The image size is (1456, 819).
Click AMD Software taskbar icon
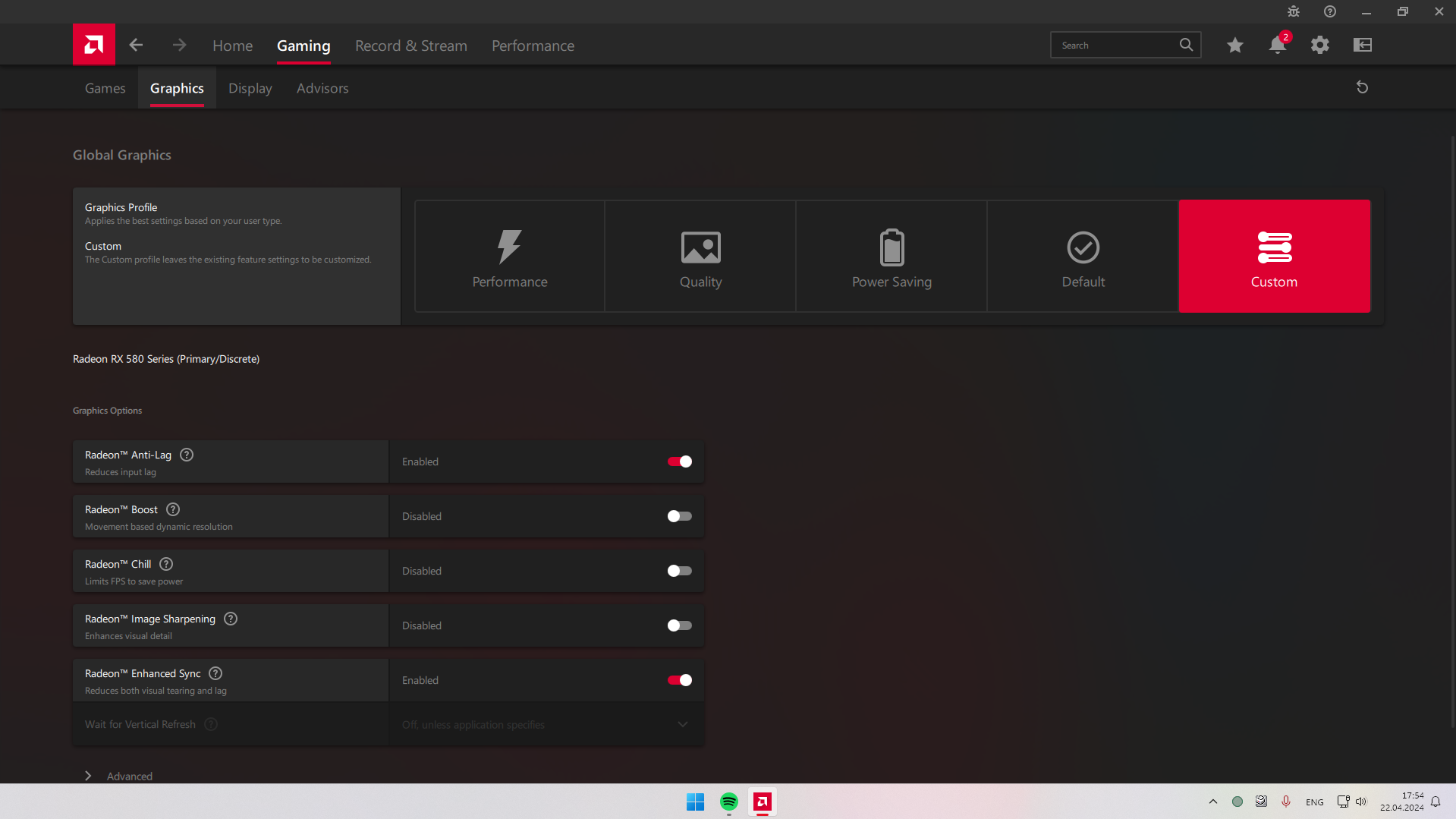coord(763,802)
